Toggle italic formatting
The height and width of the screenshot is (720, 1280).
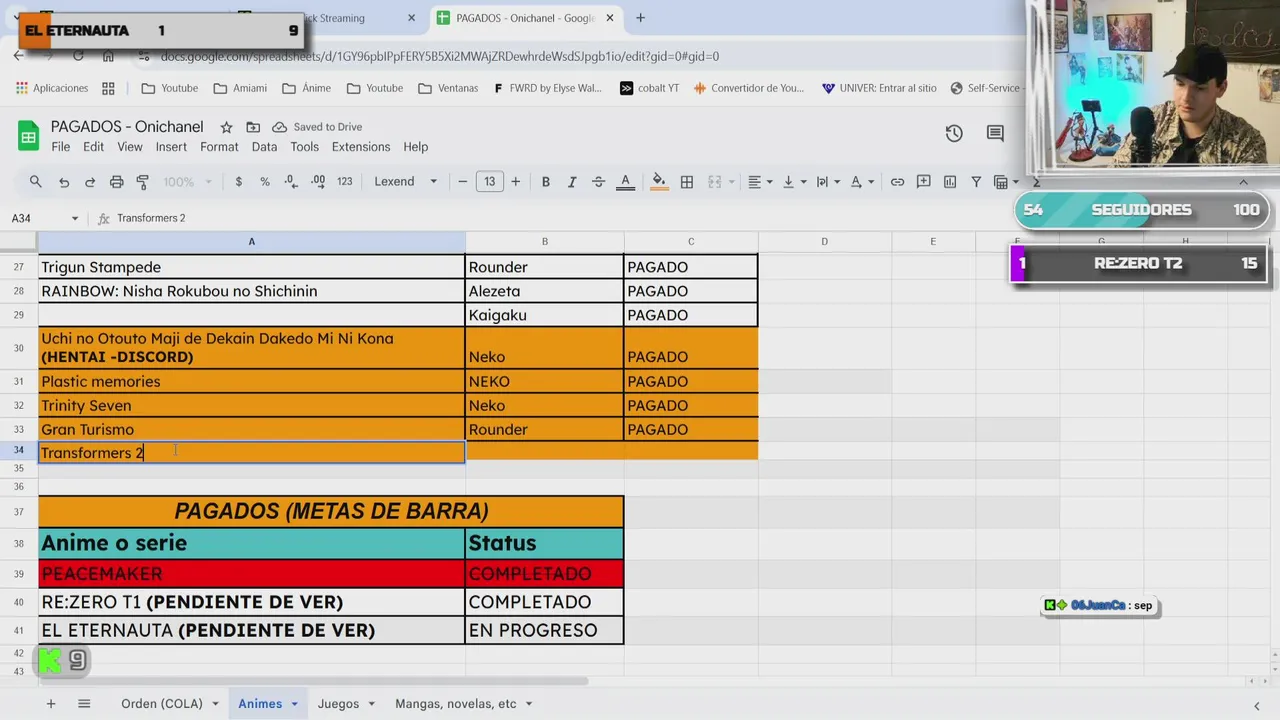(x=572, y=182)
